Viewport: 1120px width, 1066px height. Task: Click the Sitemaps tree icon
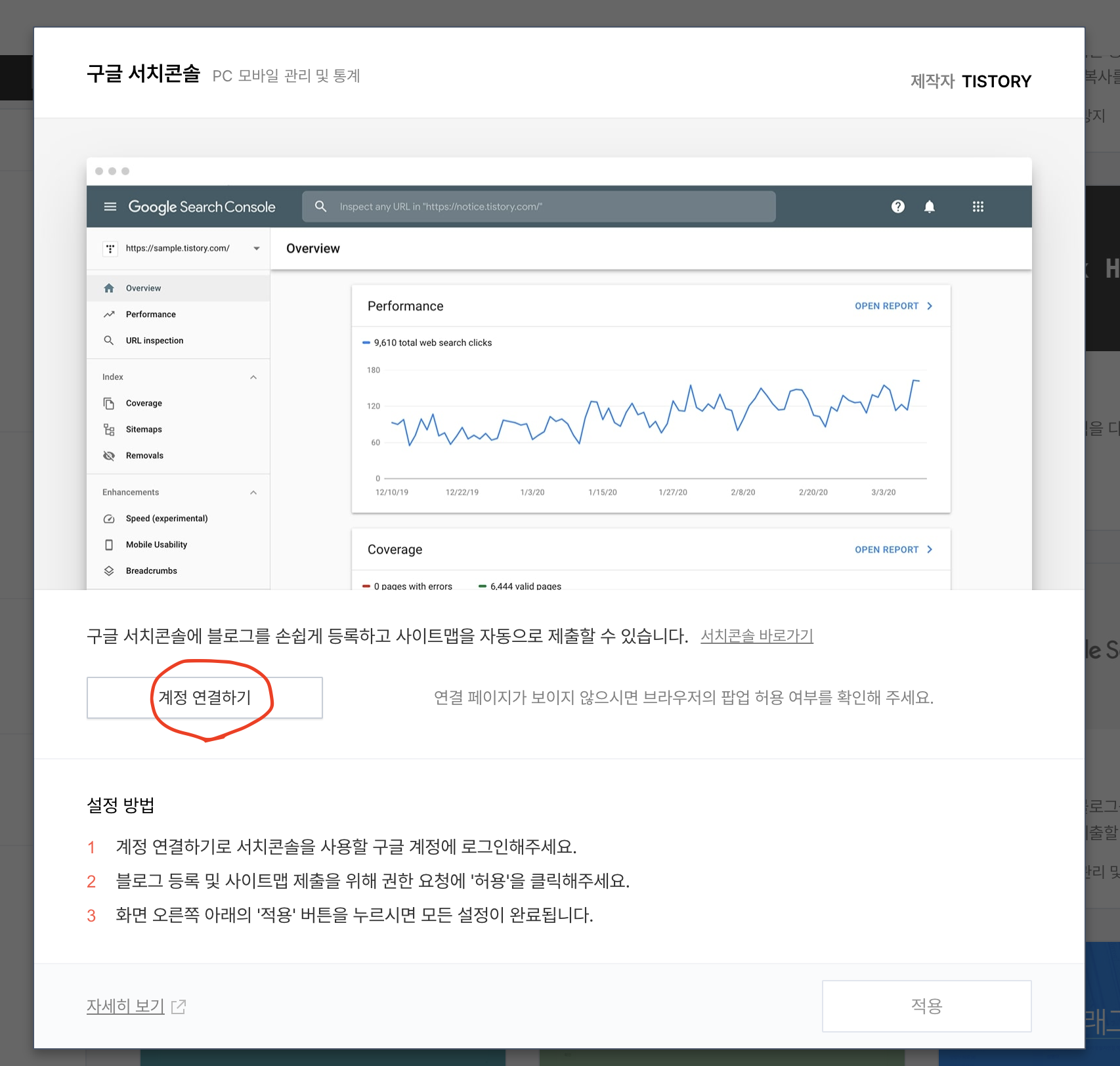click(x=109, y=429)
